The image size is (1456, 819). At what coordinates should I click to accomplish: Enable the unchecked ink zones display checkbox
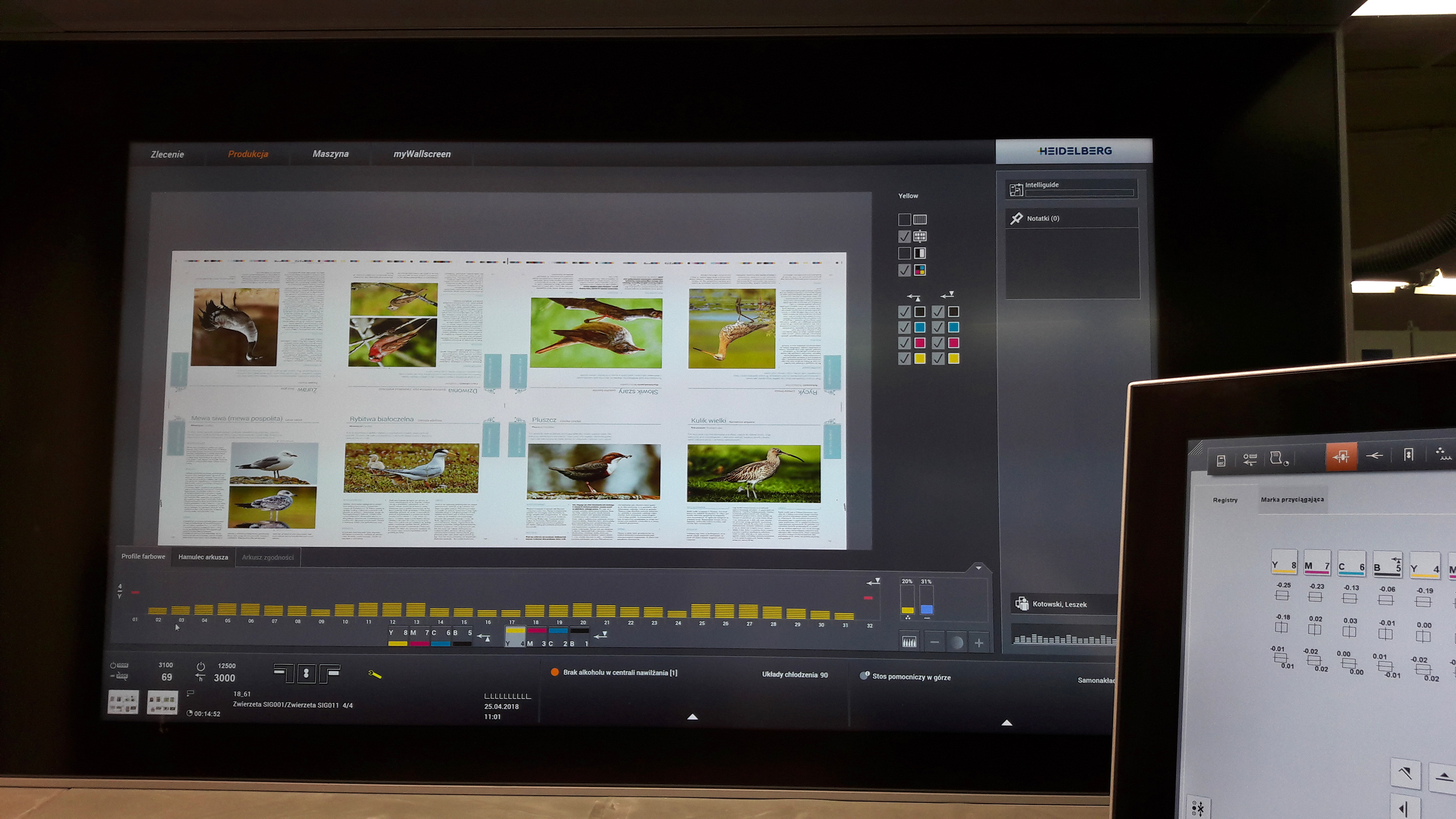coord(904,219)
